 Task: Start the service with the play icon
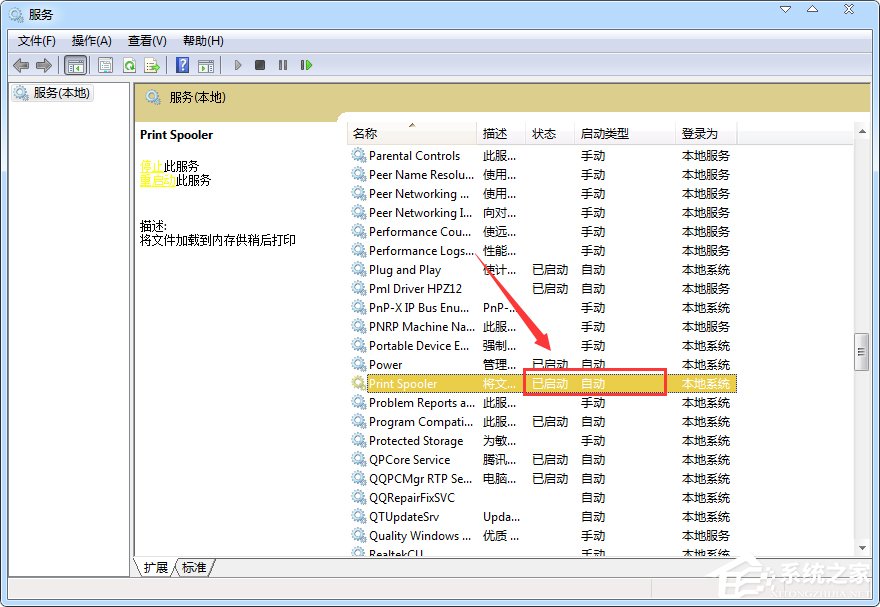[x=237, y=65]
